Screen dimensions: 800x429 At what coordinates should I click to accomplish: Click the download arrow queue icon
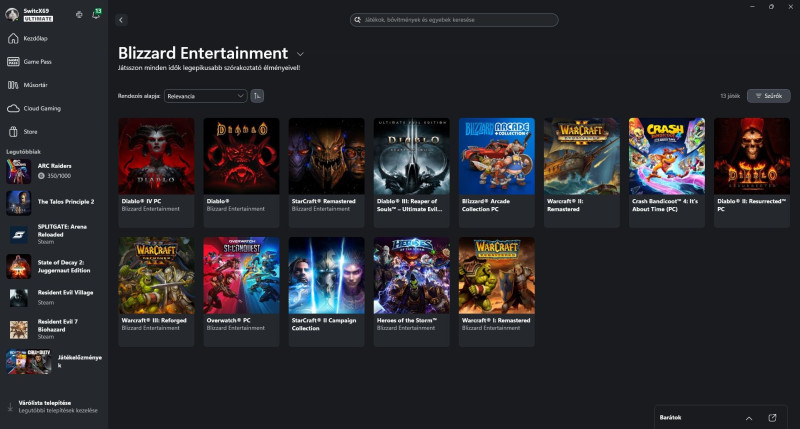tap(10, 407)
